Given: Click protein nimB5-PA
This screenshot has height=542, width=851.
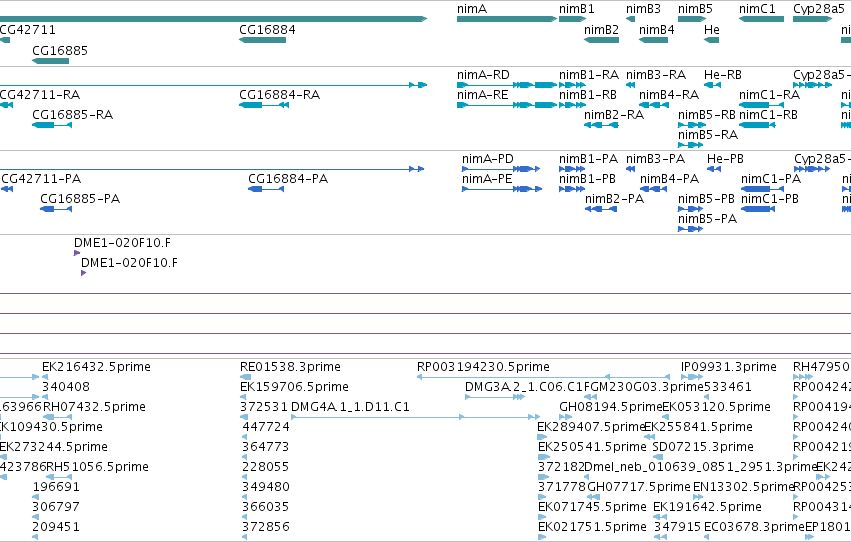Looking at the screenshot, I should point(690,229).
